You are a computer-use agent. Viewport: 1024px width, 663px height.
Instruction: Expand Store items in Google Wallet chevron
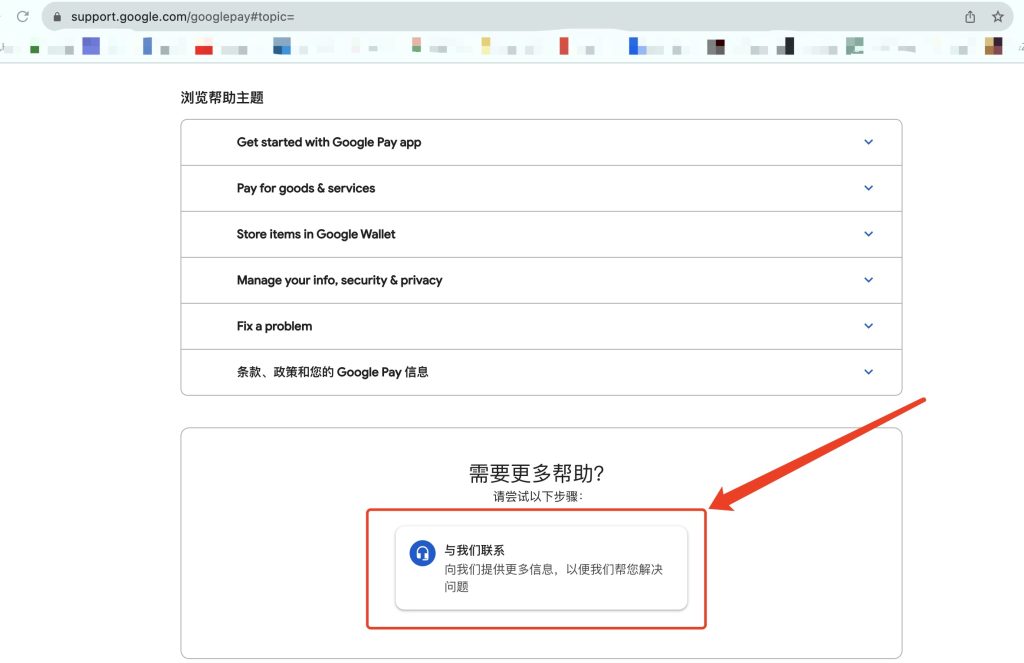point(868,234)
